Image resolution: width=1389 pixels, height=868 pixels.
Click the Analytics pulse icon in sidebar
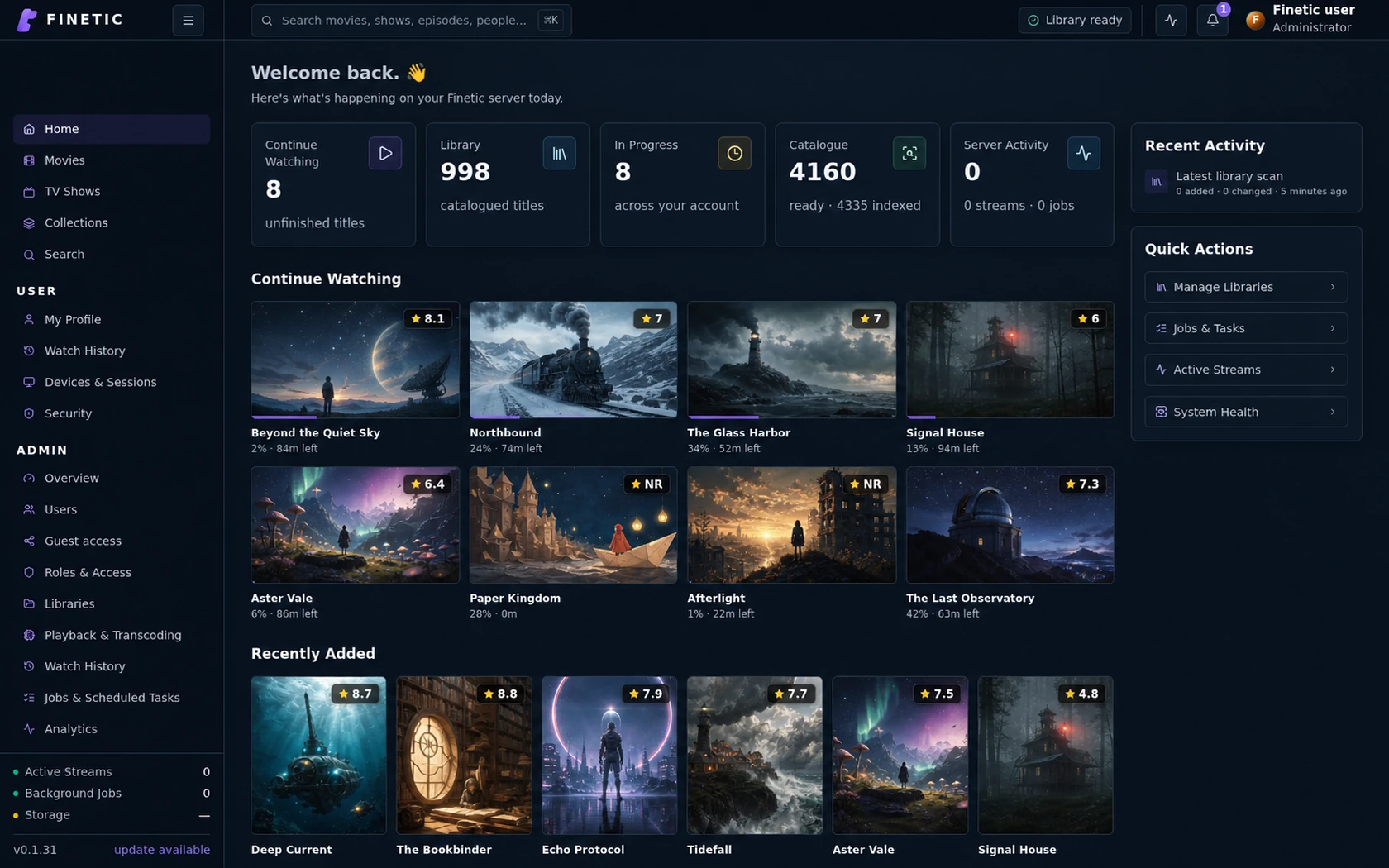click(29, 729)
